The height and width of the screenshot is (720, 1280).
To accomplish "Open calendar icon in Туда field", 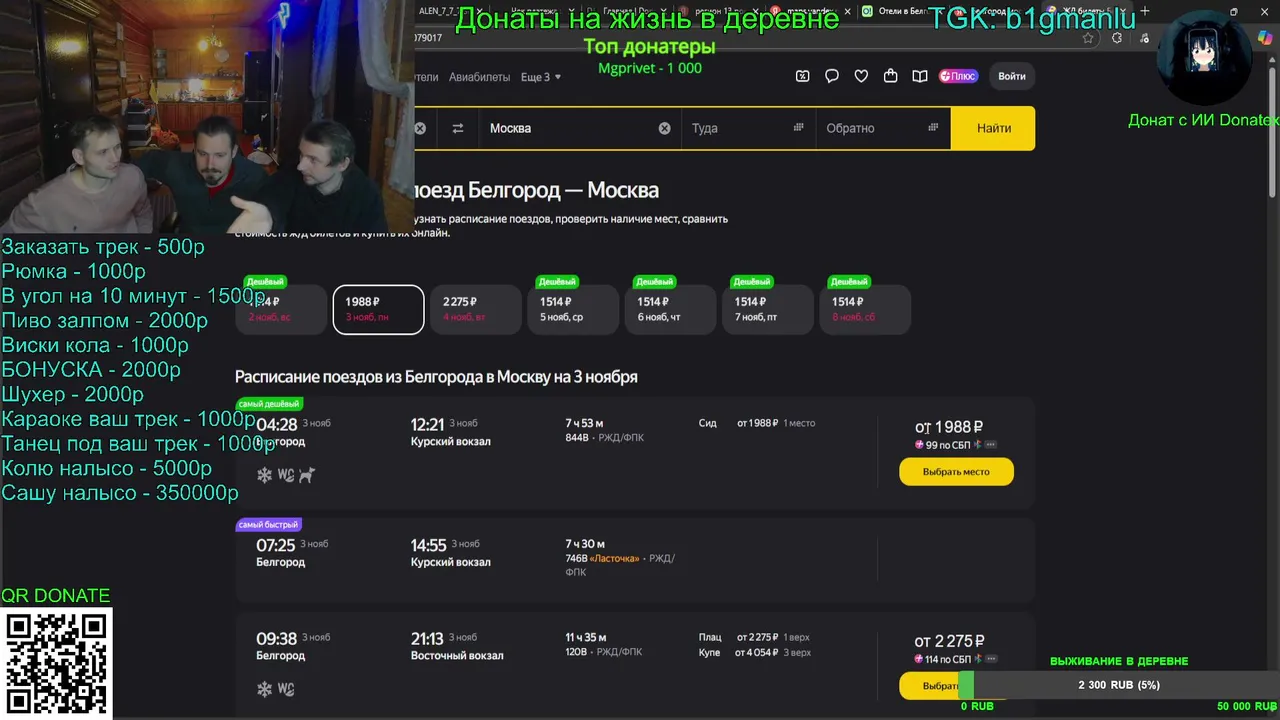I will click(x=798, y=127).
